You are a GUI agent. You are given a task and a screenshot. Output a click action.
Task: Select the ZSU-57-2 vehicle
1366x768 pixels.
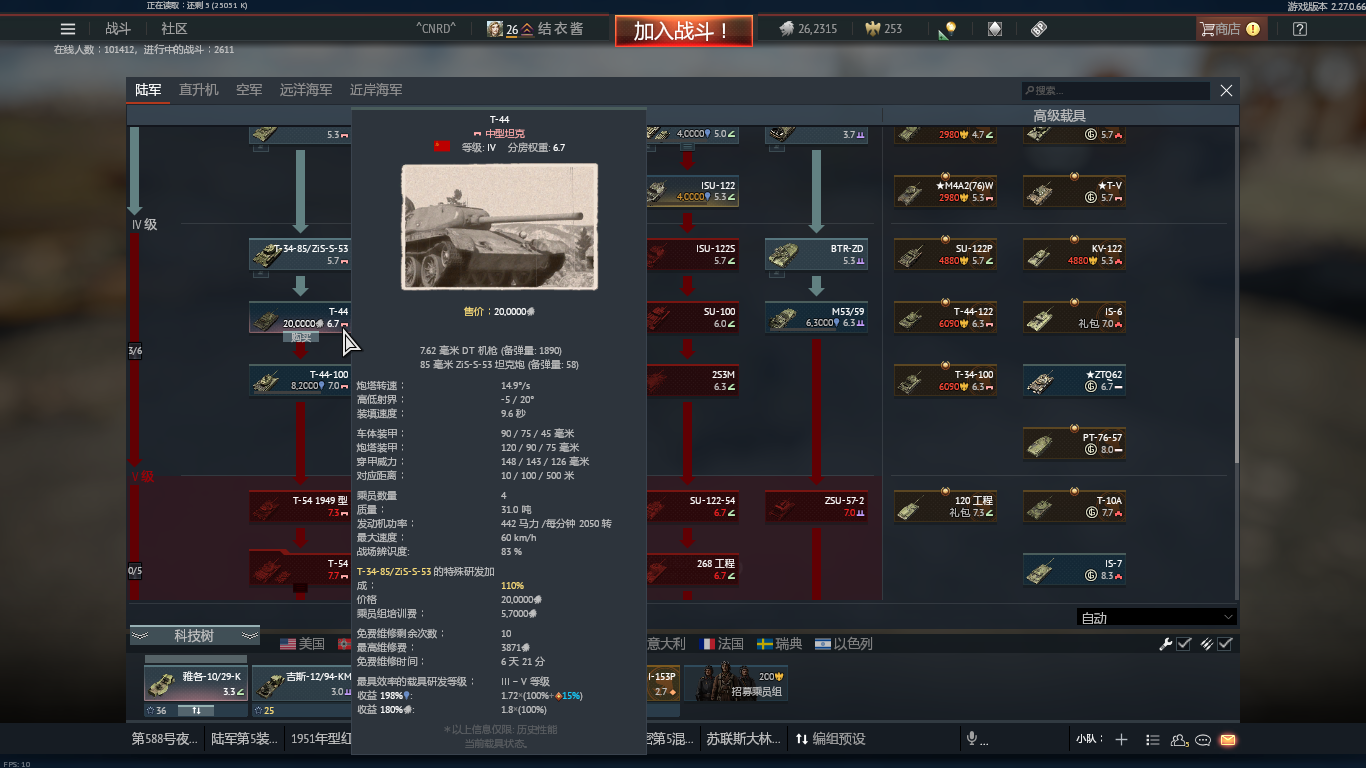(x=816, y=506)
